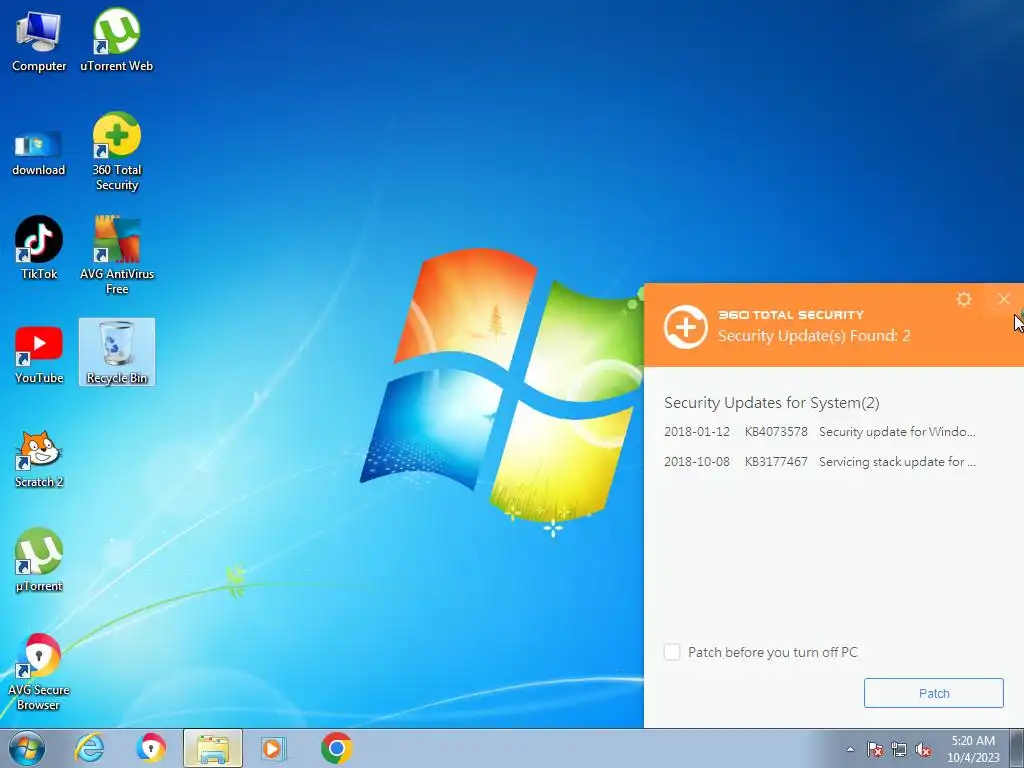
Task: Click the 2018-10-08 date entry
Action: pyautogui.click(x=697, y=462)
